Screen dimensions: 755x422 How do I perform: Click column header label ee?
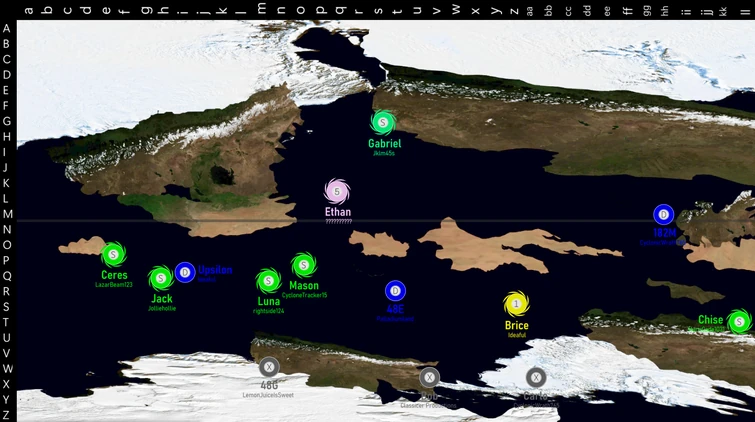click(607, 11)
